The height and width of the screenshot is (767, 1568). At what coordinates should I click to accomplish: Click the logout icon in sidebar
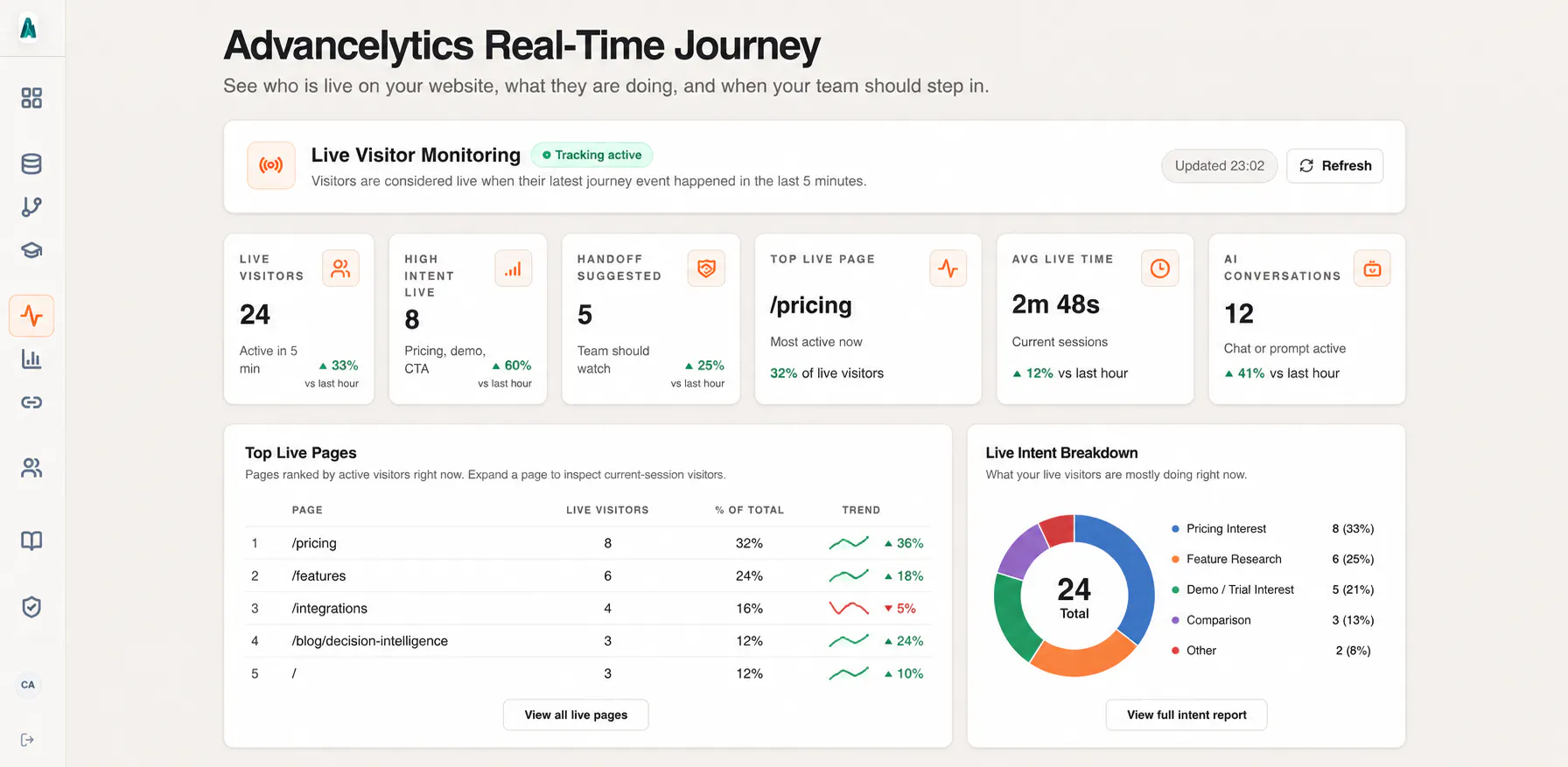click(28, 740)
